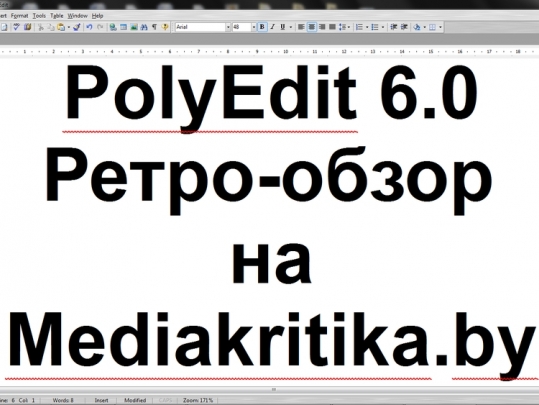Apply numbered list
Screen dimensions: 539x405
(x=359, y=27)
